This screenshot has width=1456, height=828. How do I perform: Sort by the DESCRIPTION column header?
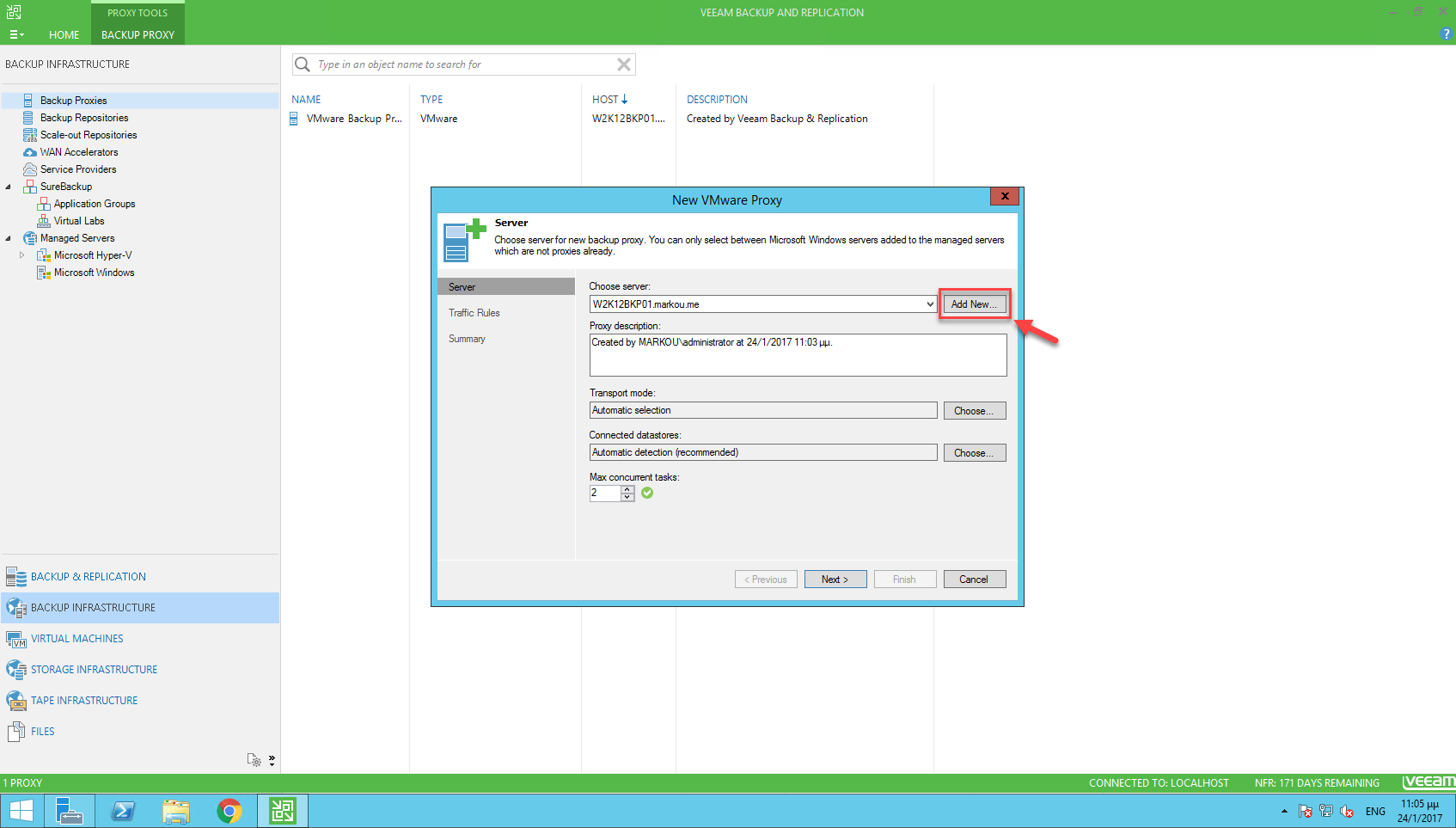pyautogui.click(x=717, y=100)
